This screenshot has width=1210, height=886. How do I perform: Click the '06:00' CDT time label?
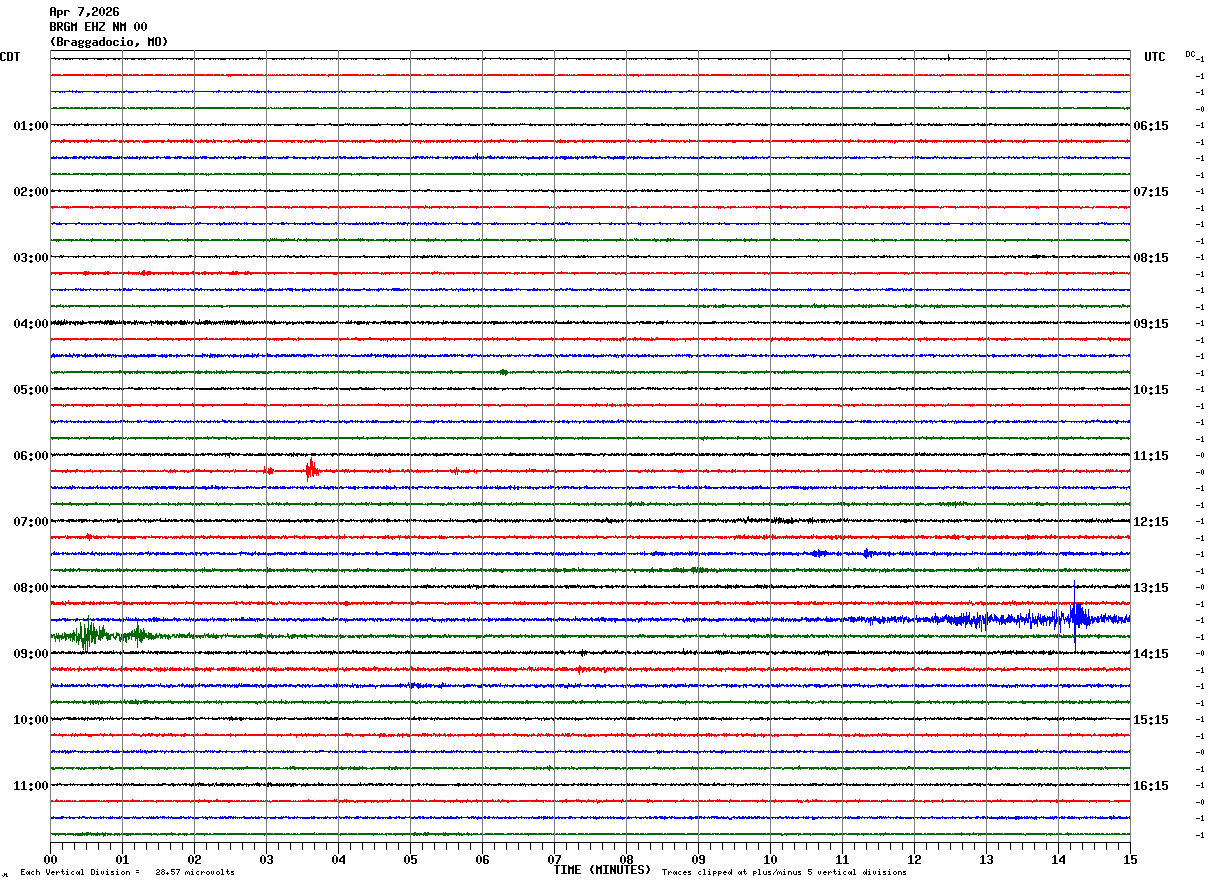click(31, 456)
